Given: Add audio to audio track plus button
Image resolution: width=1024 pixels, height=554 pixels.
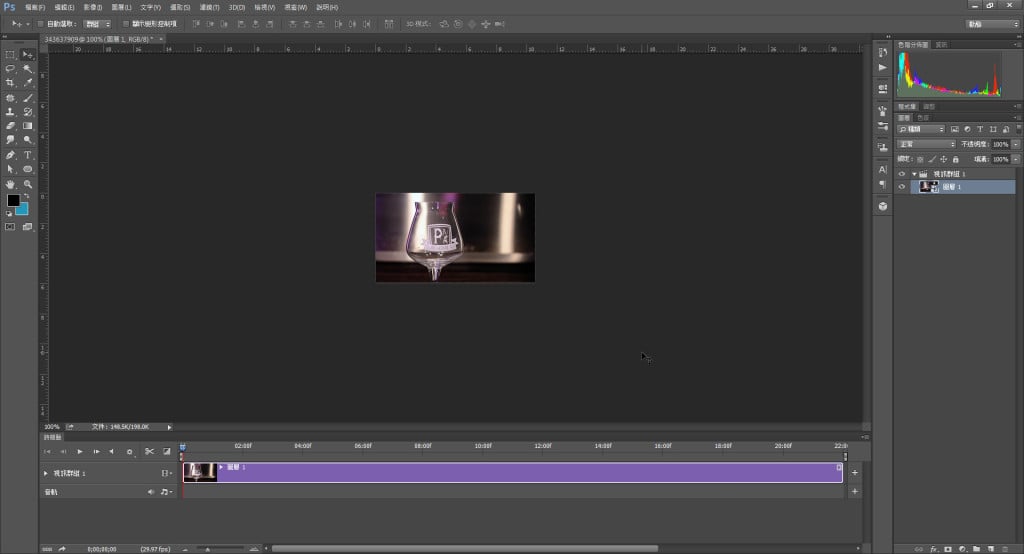Looking at the screenshot, I should [855, 491].
